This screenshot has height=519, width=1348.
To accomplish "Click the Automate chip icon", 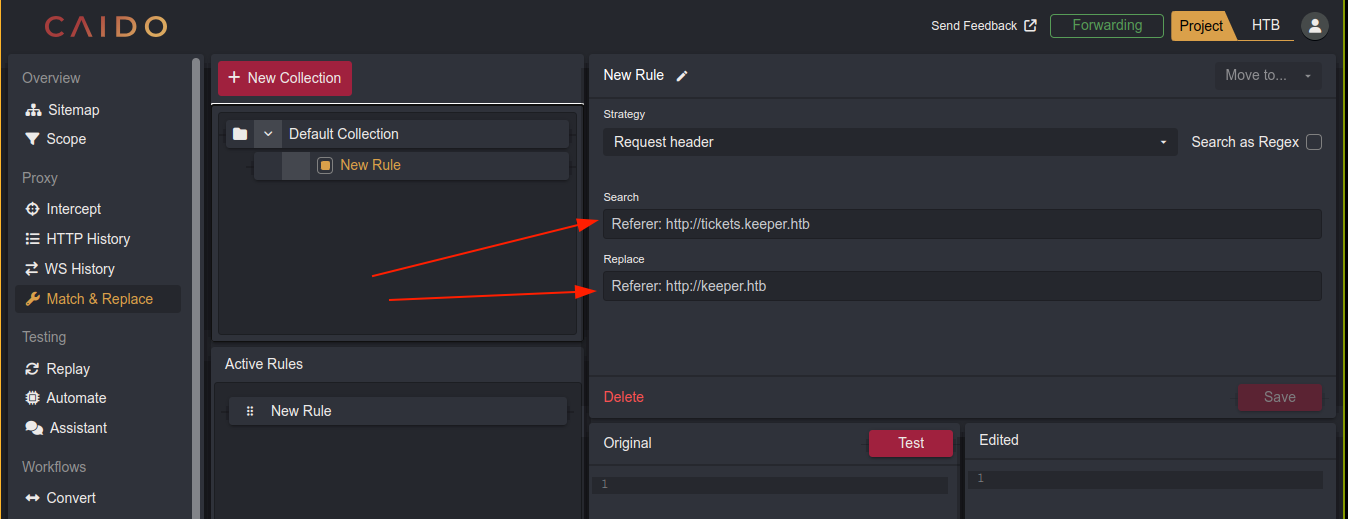I will pyautogui.click(x=33, y=398).
